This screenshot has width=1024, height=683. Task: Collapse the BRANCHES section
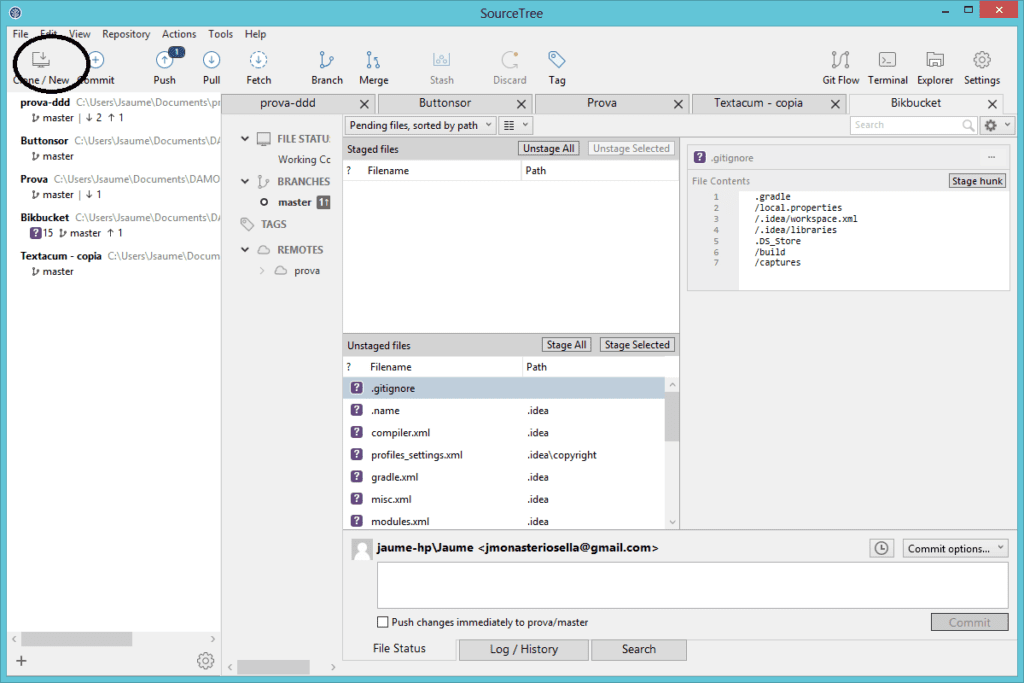(x=245, y=181)
